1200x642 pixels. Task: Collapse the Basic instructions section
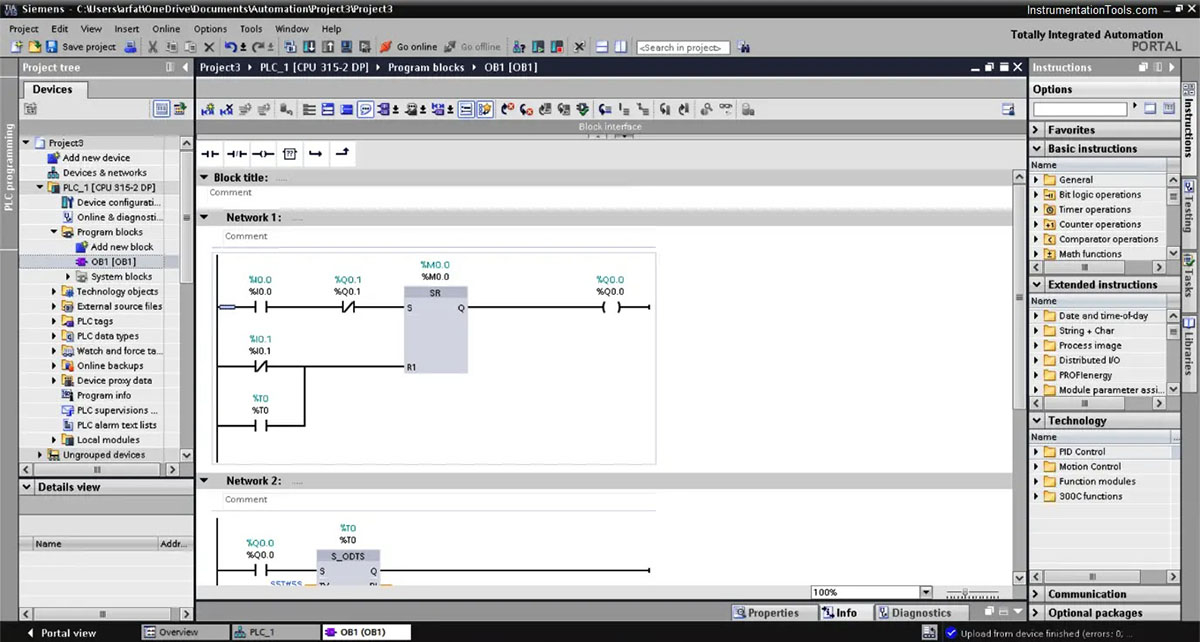(x=1036, y=149)
